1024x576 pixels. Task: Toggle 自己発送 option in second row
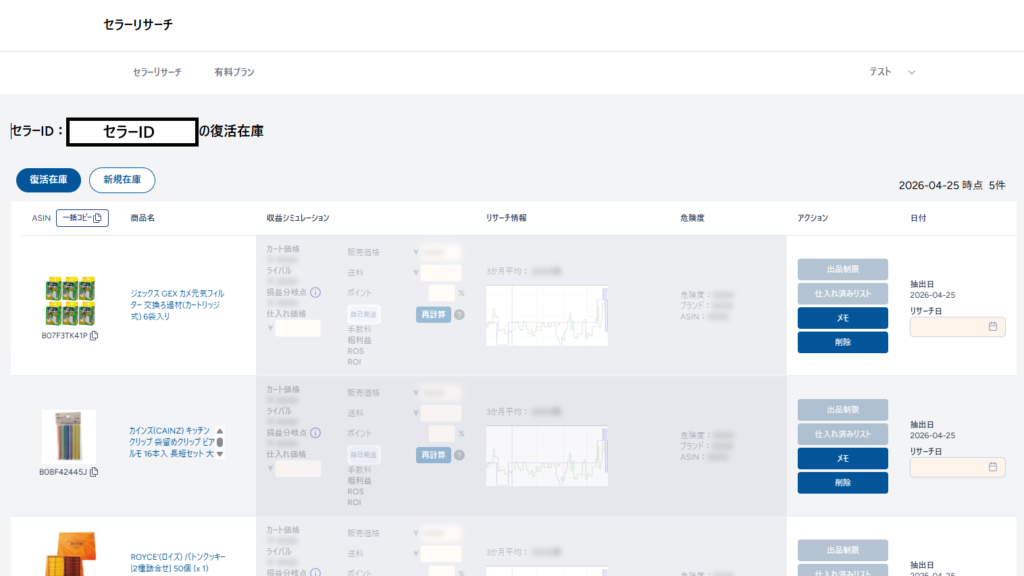tap(364, 455)
